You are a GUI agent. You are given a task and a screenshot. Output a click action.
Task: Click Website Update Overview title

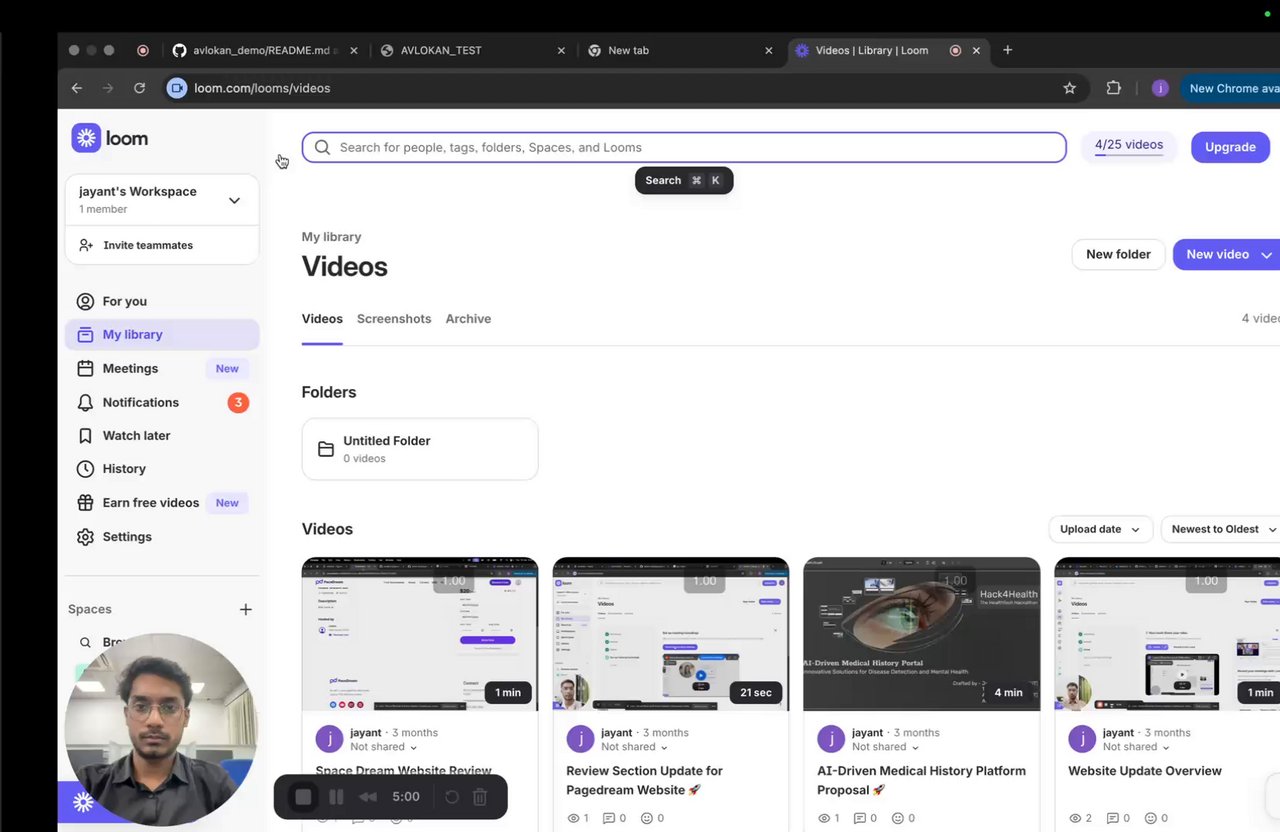[1145, 771]
